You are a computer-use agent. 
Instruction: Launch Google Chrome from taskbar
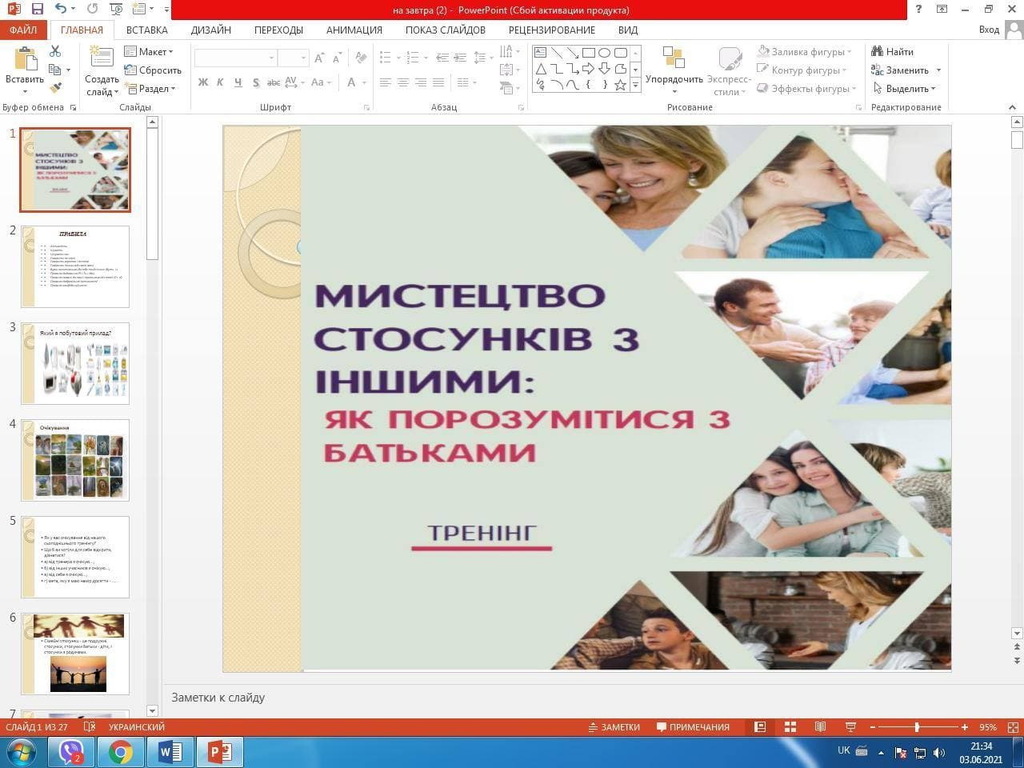tap(121, 752)
